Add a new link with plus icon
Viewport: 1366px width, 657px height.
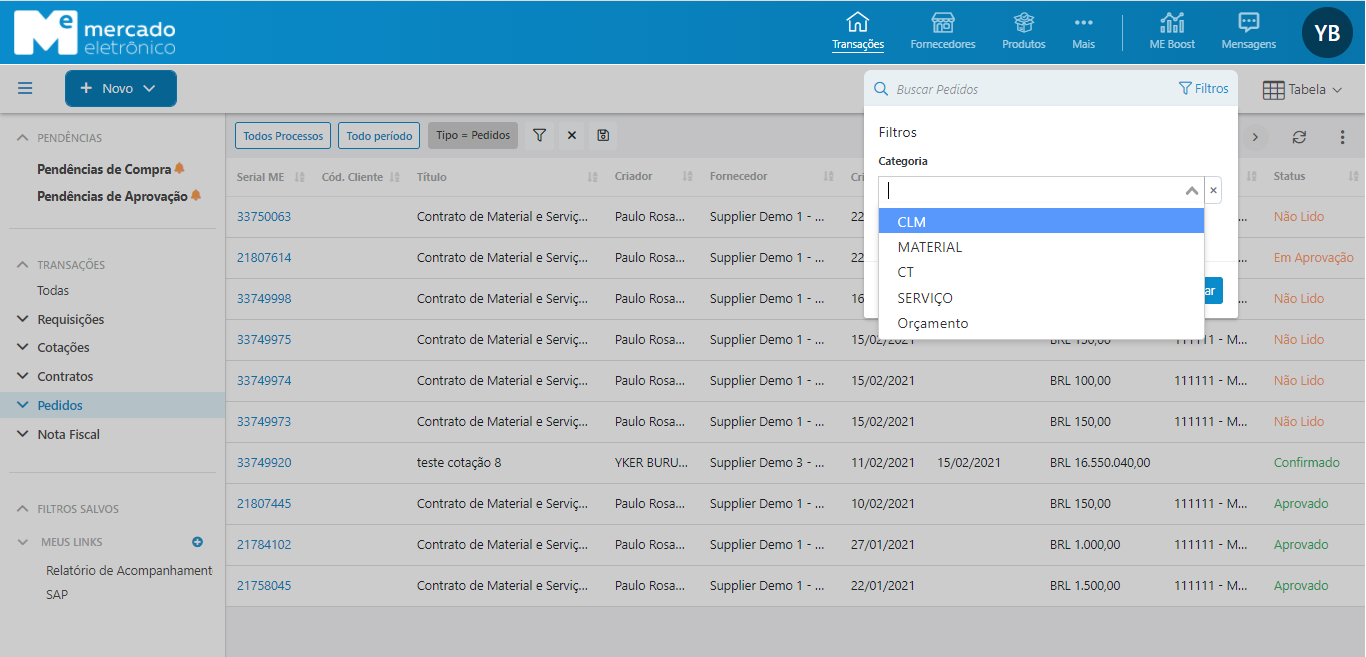(x=197, y=542)
